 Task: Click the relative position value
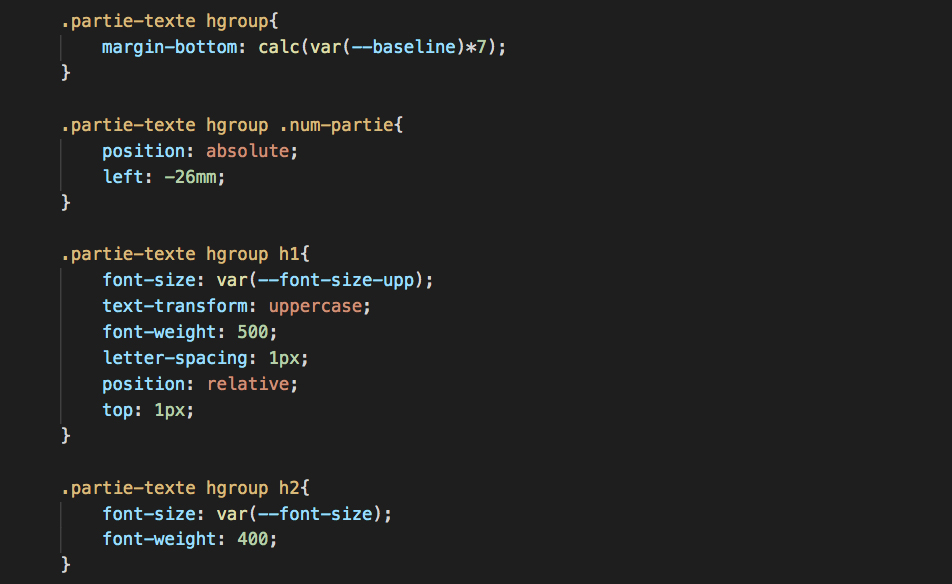click(x=252, y=384)
